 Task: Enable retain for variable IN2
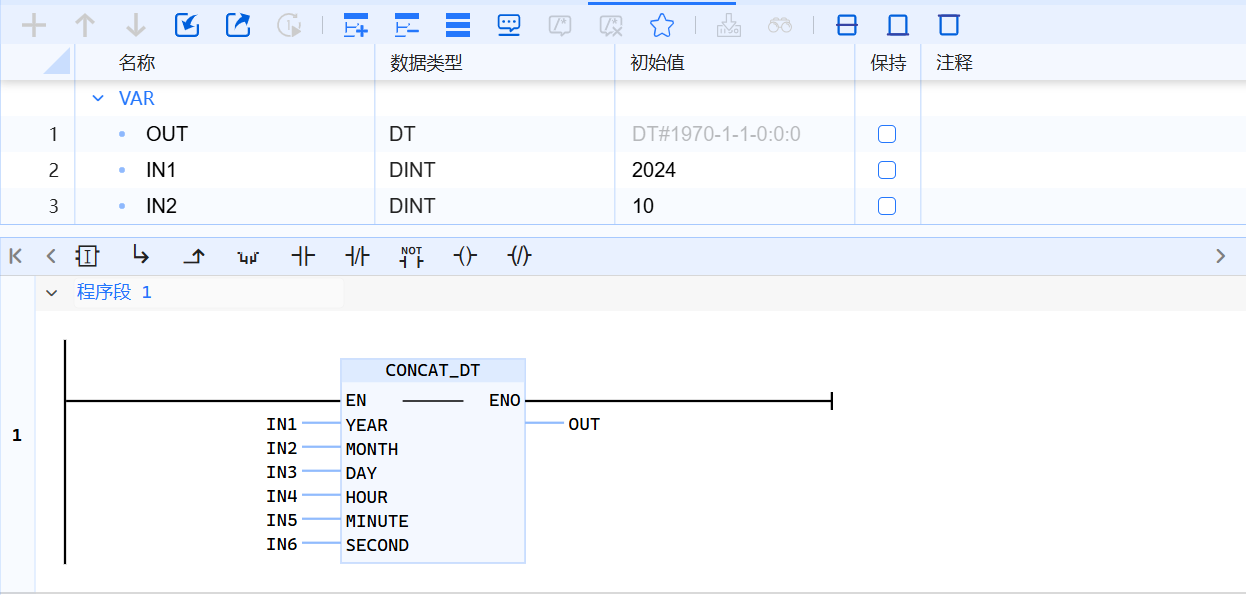886,205
